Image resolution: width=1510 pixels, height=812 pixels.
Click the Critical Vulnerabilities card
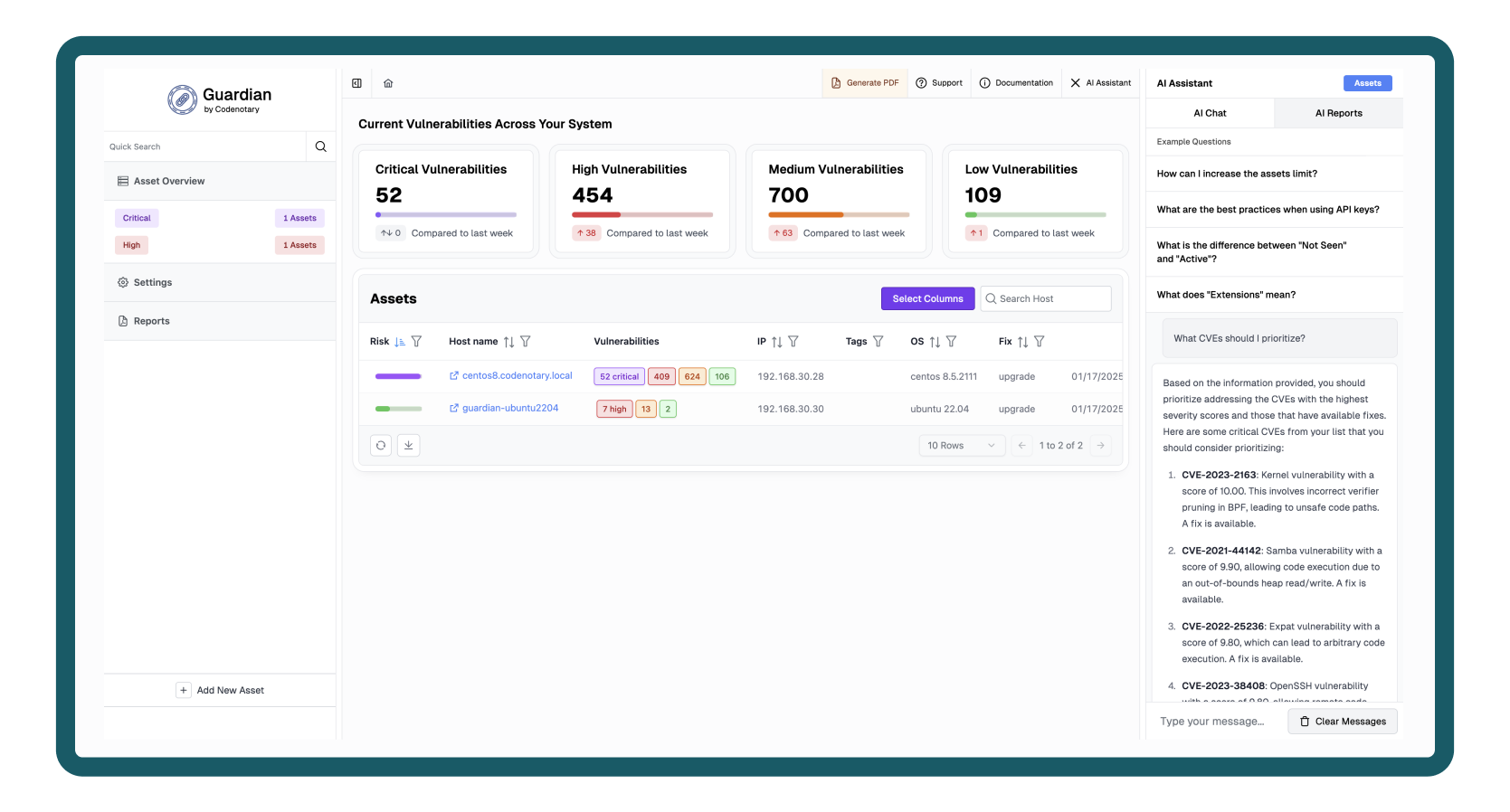446,202
